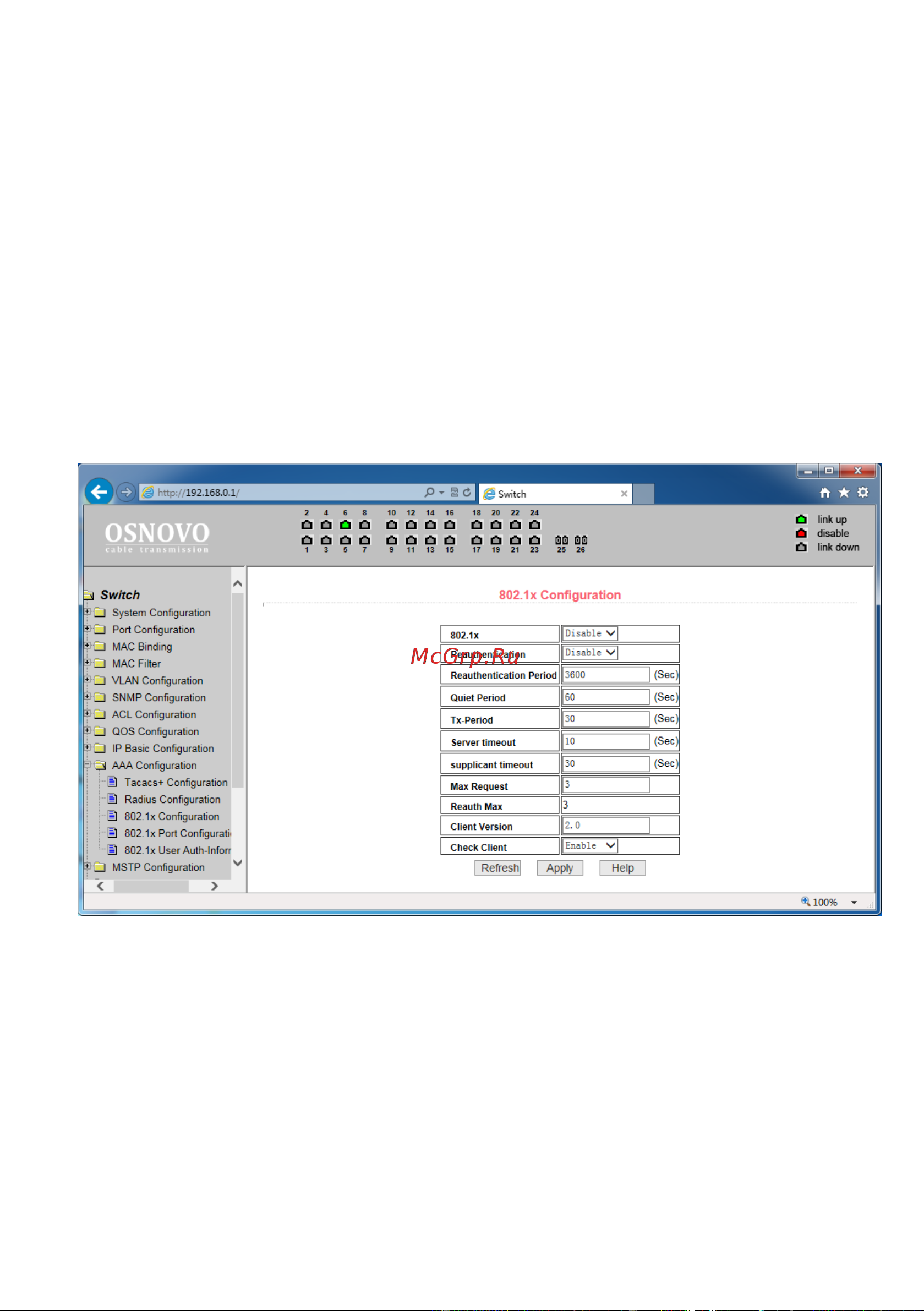Screen dimensions: 924x1311
Task: Open the Check Client Enable dropdown
Action: pyautogui.click(x=590, y=845)
